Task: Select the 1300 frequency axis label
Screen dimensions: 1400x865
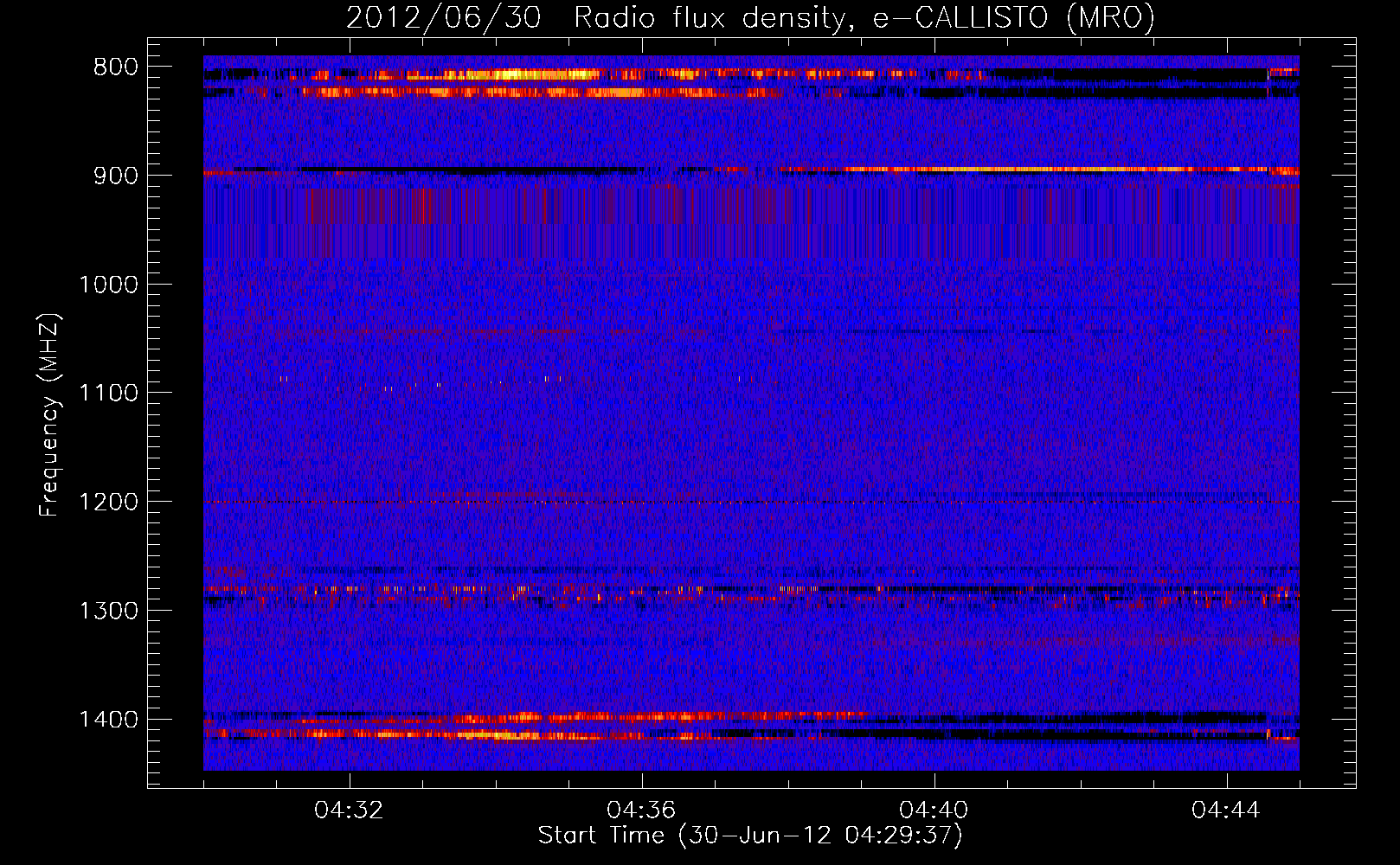Action: click(108, 611)
